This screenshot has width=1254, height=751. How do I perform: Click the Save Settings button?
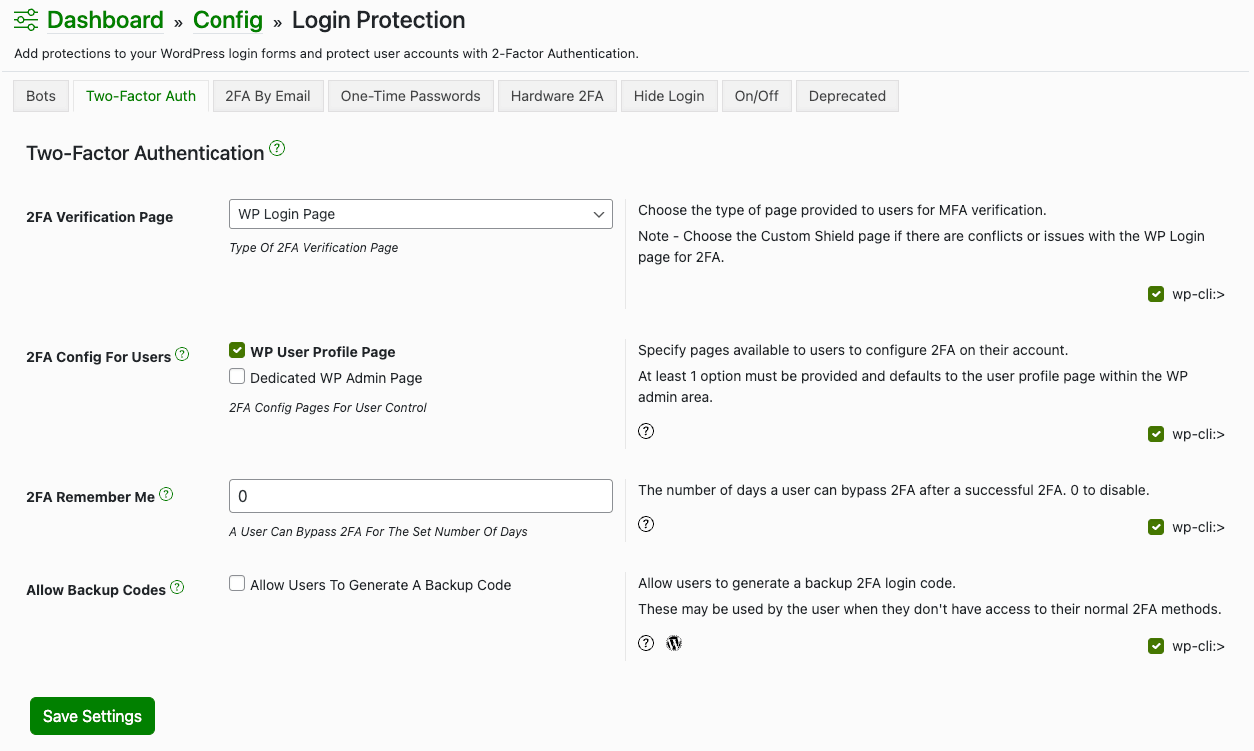click(92, 716)
